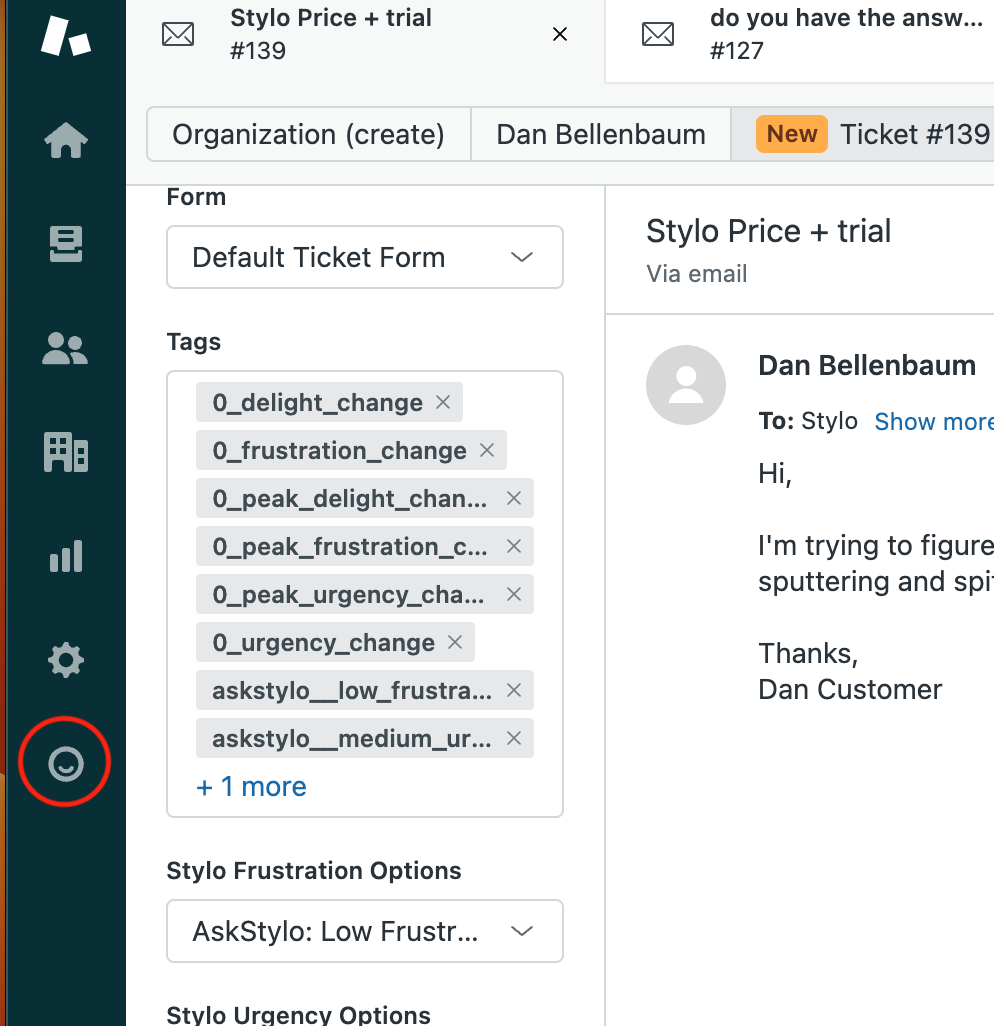994x1026 pixels.
Task: Click the Dan Bellenbaum sender name
Action: 866,365
